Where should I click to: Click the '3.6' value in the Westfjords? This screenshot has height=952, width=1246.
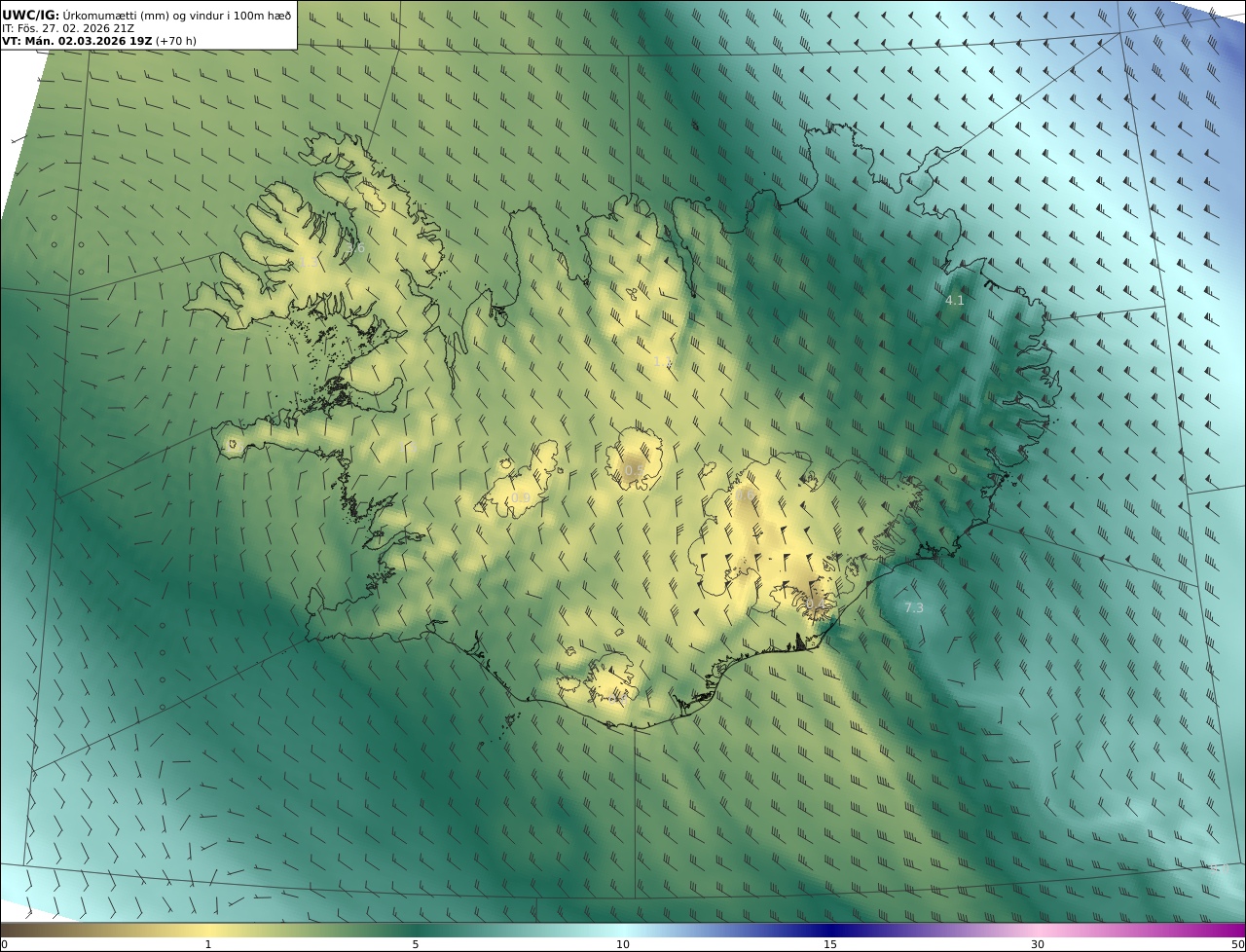tap(355, 248)
